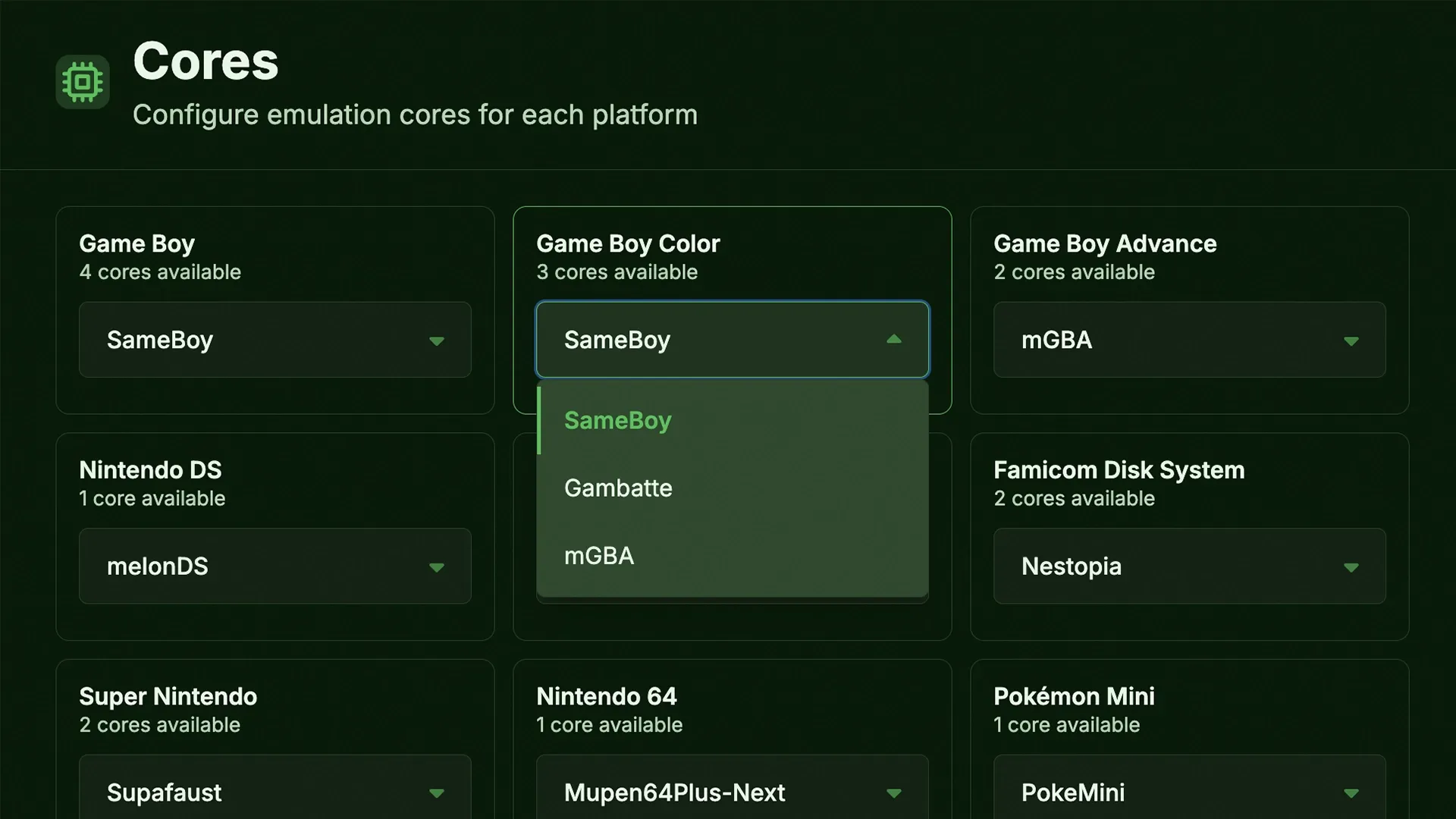
Task: Click the Super Nintendo dropdown caret
Action: coord(437,793)
